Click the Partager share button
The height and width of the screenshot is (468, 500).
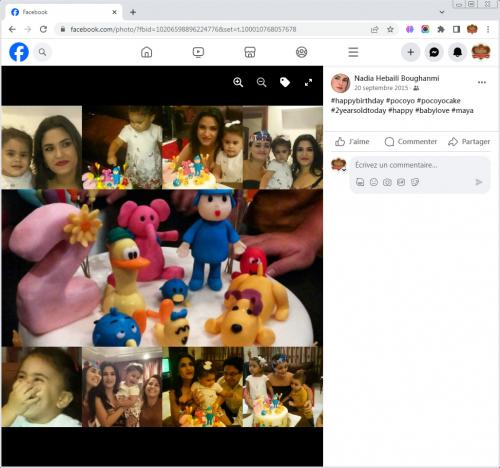tap(469, 142)
